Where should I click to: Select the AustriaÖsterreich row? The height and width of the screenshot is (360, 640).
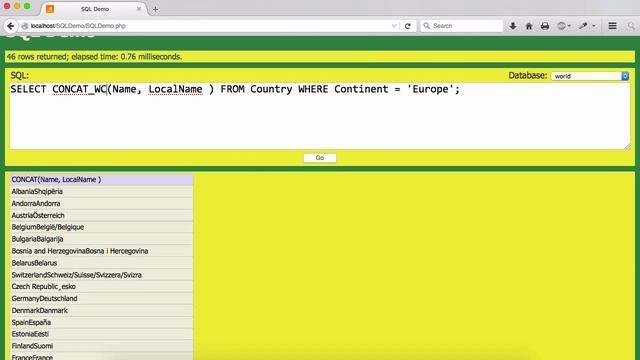(x=101, y=215)
